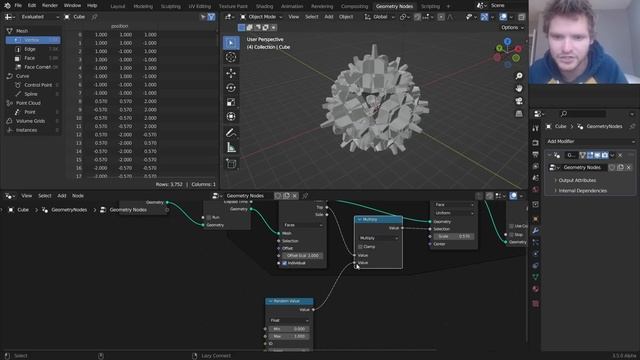The width and height of the screenshot is (640, 360).
Task: Click the Scale value field on the Scale Elements node
Action: [454, 236]
